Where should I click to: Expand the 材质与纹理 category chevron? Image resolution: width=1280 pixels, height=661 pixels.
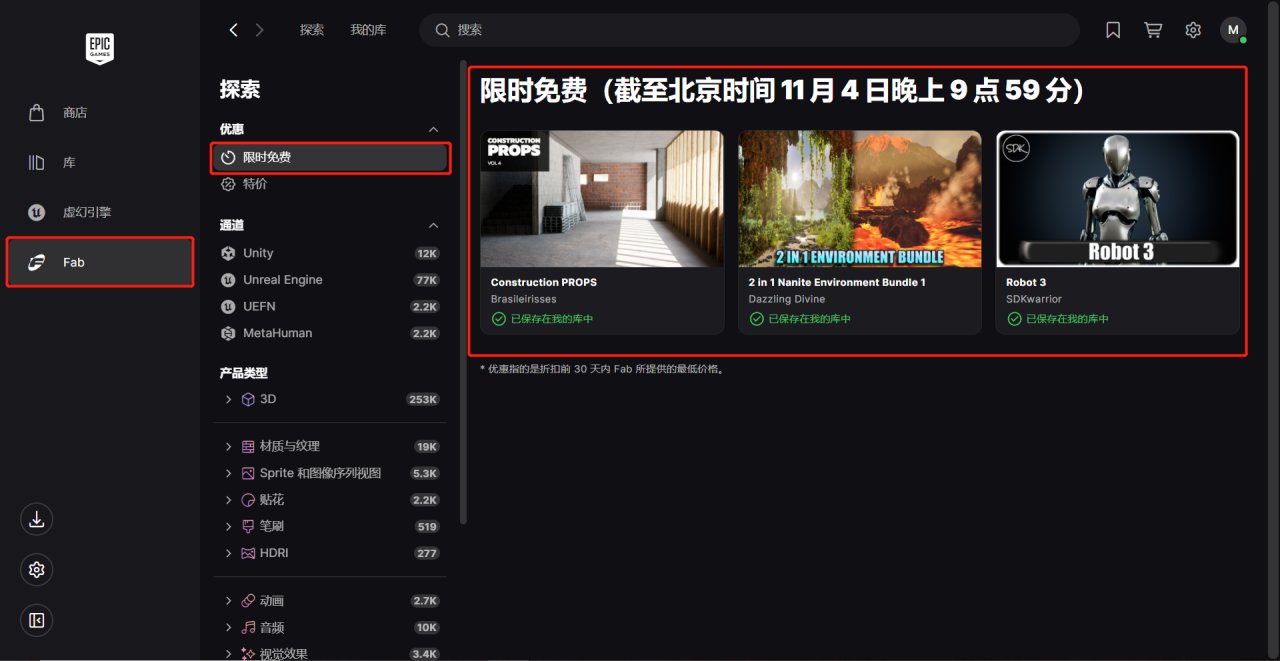click(228, 446)
